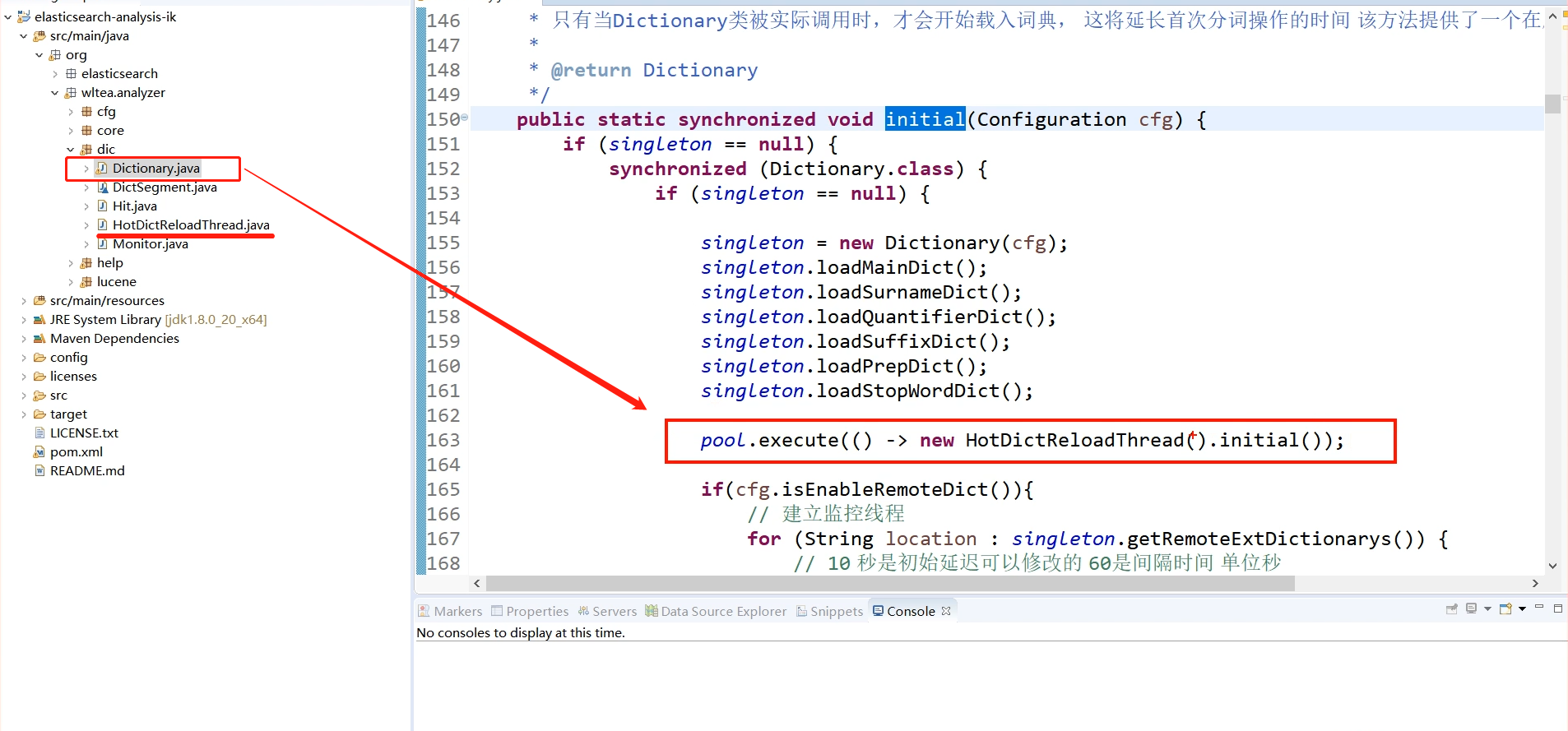
Task: Switch to the Servers tab
Action: pyautogui.click(x=607, y=611)
